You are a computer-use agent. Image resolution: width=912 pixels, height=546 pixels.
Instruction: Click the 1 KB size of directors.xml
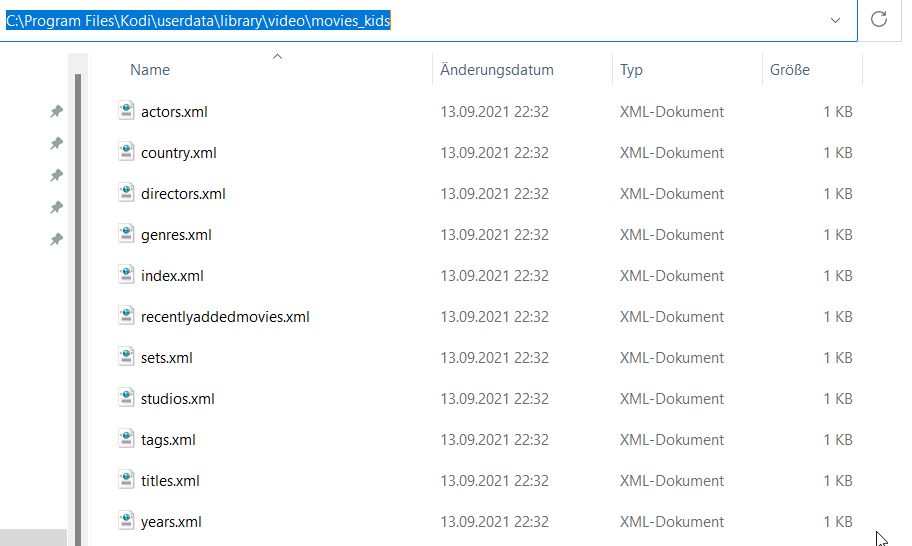click(838, 194)
